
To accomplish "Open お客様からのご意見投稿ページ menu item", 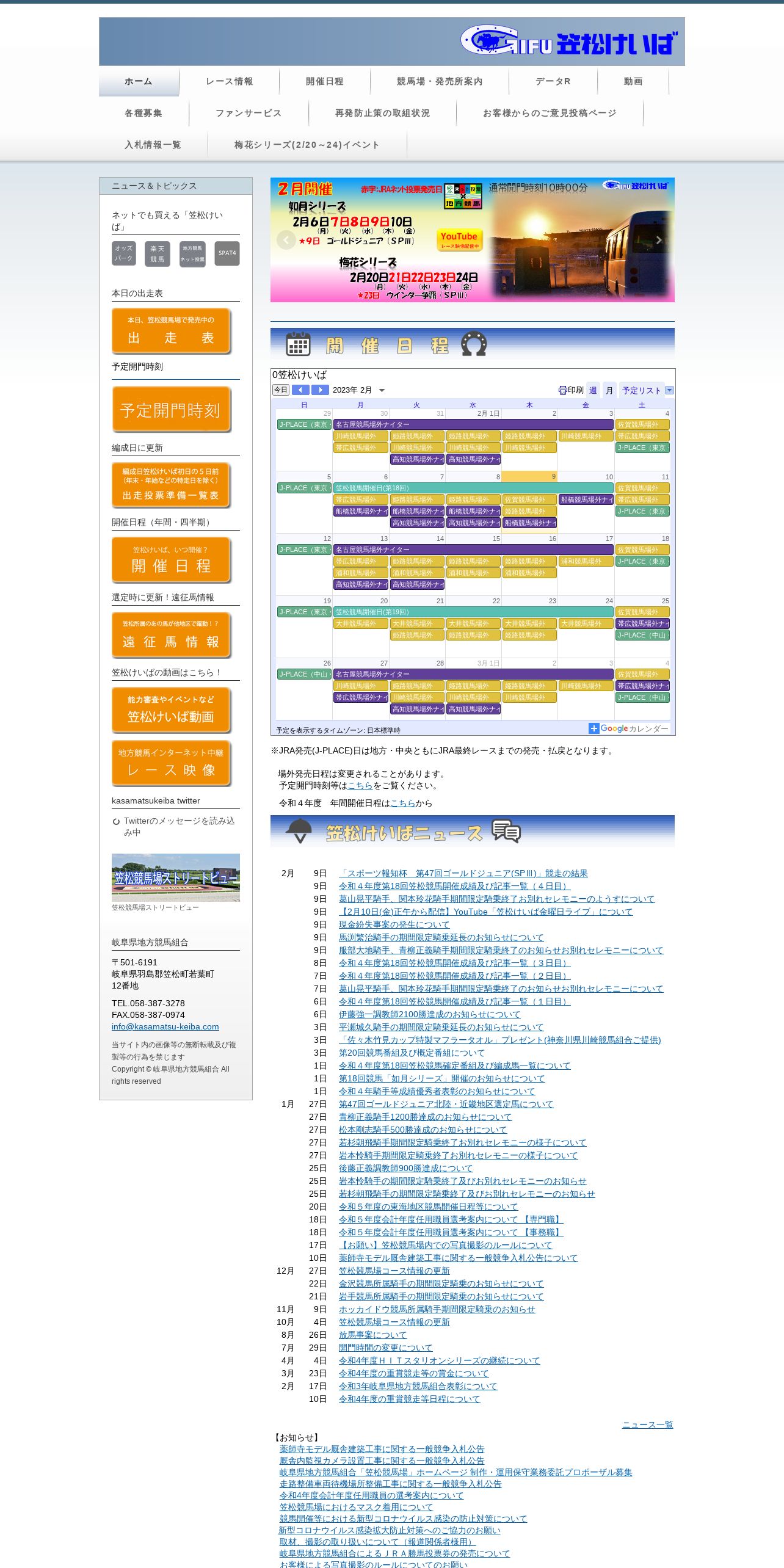I will point(550,113).
